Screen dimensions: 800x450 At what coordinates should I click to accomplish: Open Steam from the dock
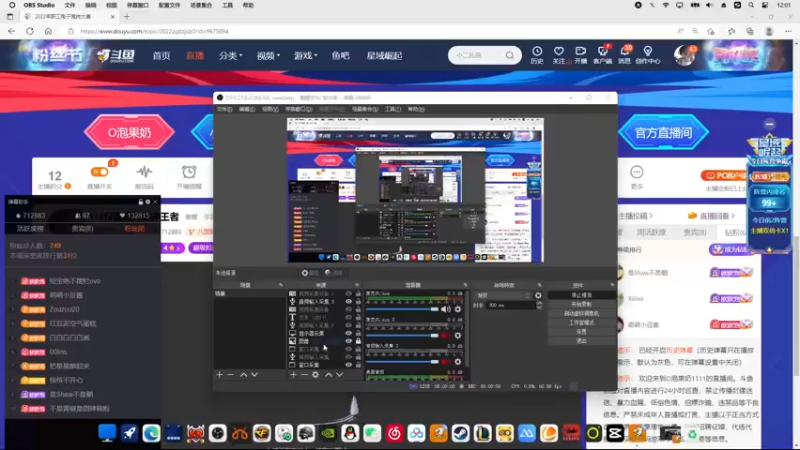click(460, 433)
